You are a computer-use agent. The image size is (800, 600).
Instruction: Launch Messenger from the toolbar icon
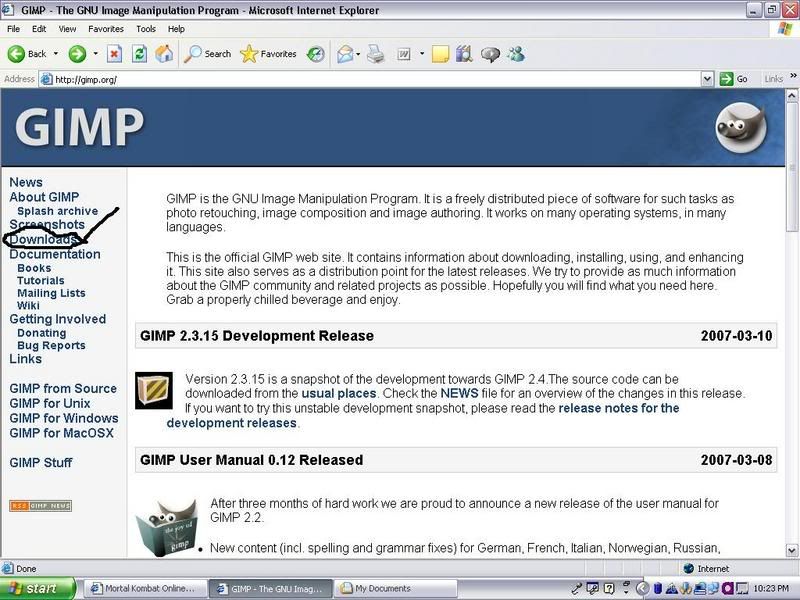516,54
